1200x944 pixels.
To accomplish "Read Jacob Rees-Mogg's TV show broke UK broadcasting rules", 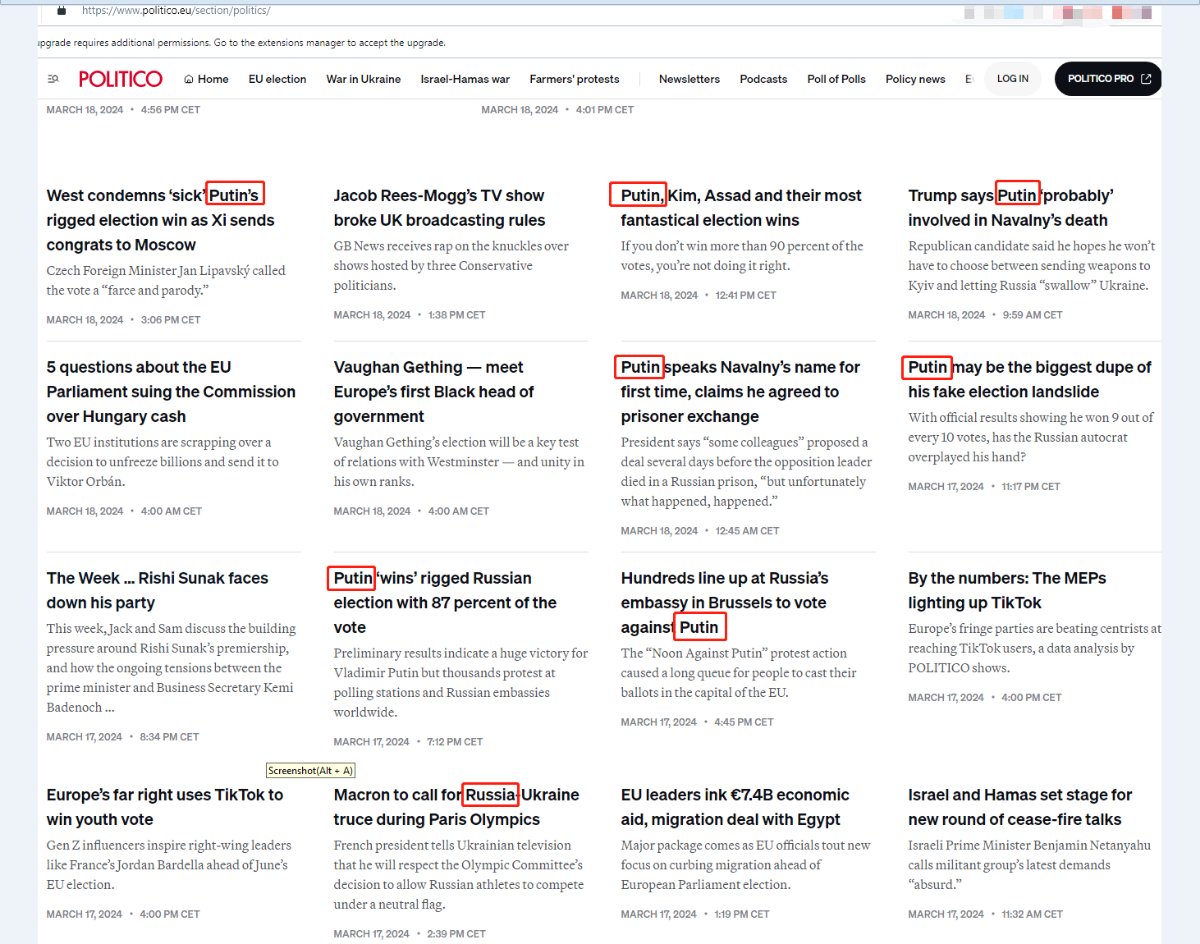I will click(440, 208).
